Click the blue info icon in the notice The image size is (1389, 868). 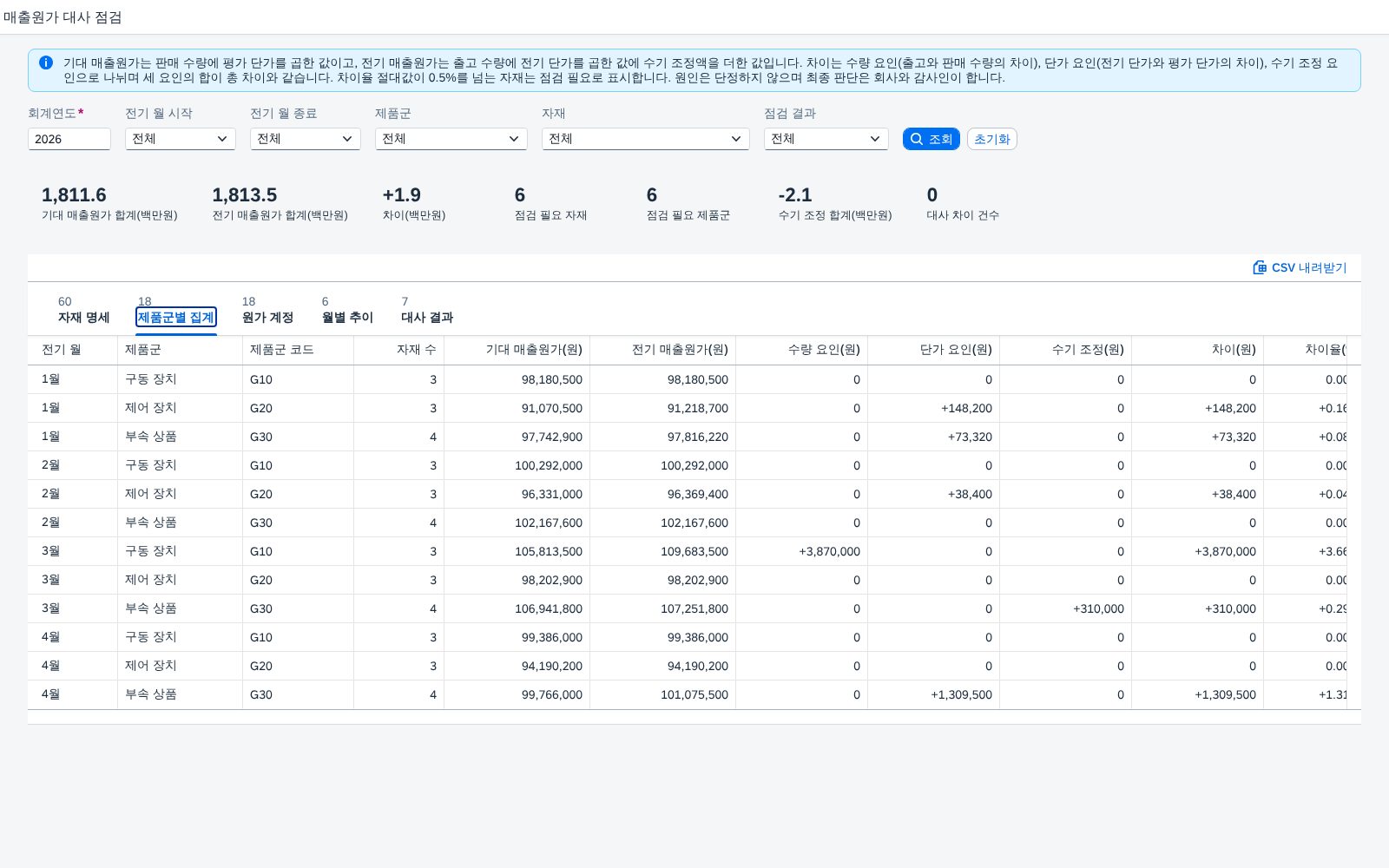[x=46, y=62]
